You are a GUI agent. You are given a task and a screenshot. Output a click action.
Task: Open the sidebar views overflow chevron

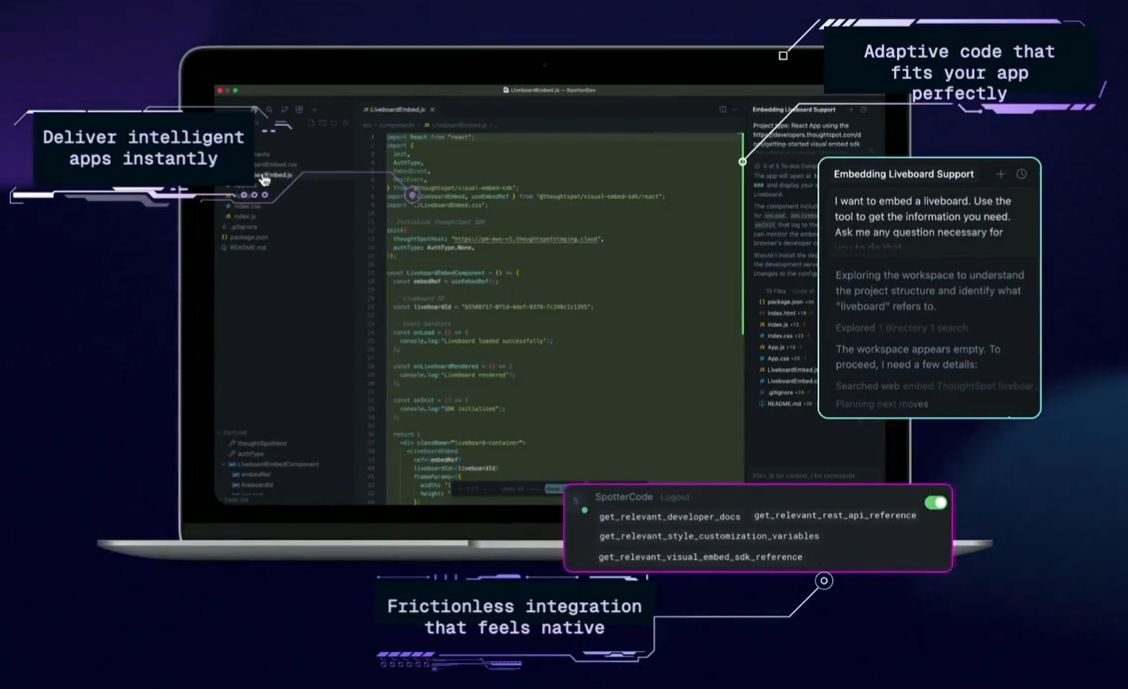click(x=314, y=110)
